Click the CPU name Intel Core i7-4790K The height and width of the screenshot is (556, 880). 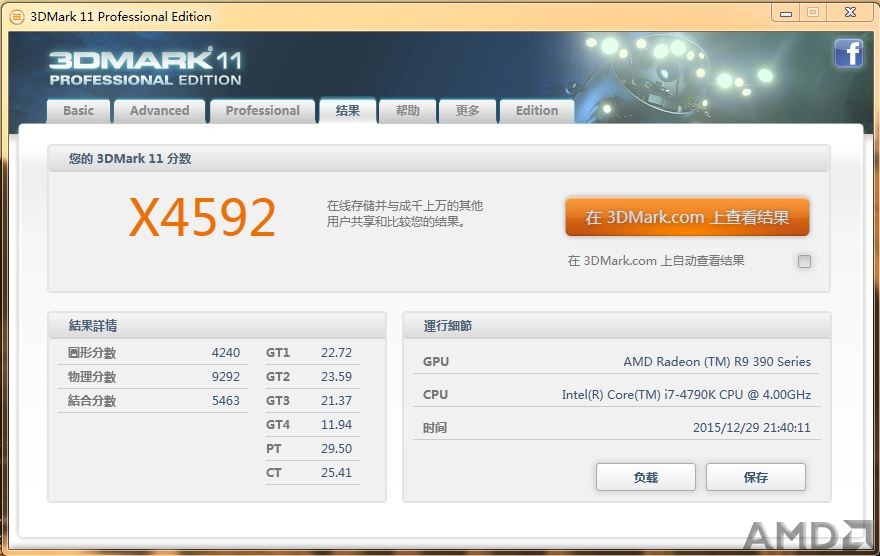click(686, 395)
